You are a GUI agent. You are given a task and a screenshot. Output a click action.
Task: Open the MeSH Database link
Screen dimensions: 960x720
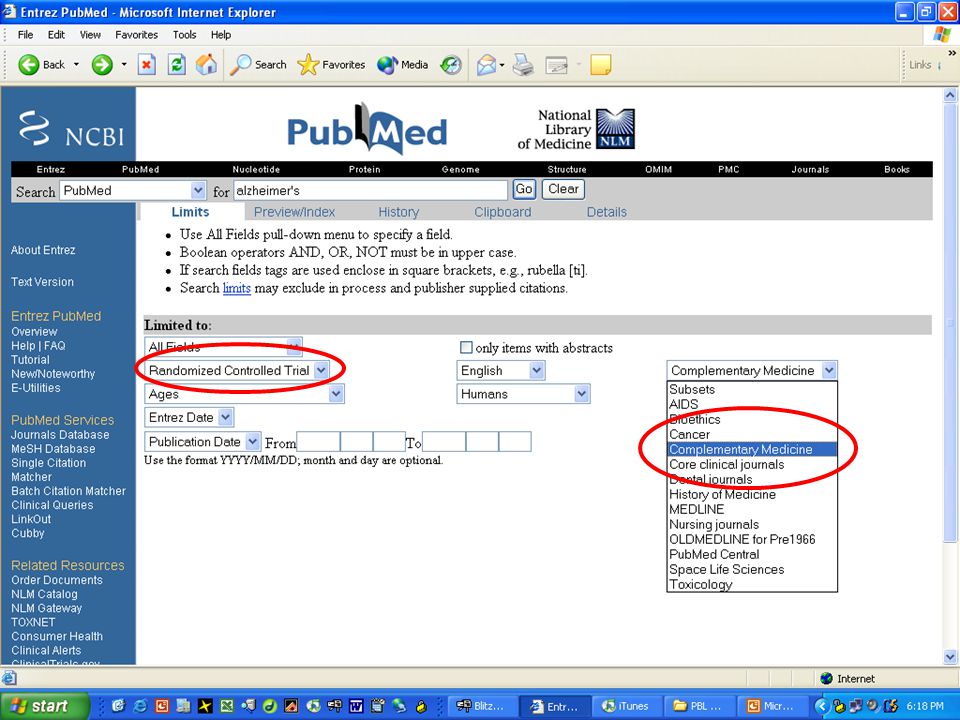pyautogui.click(x=53, y=449)
